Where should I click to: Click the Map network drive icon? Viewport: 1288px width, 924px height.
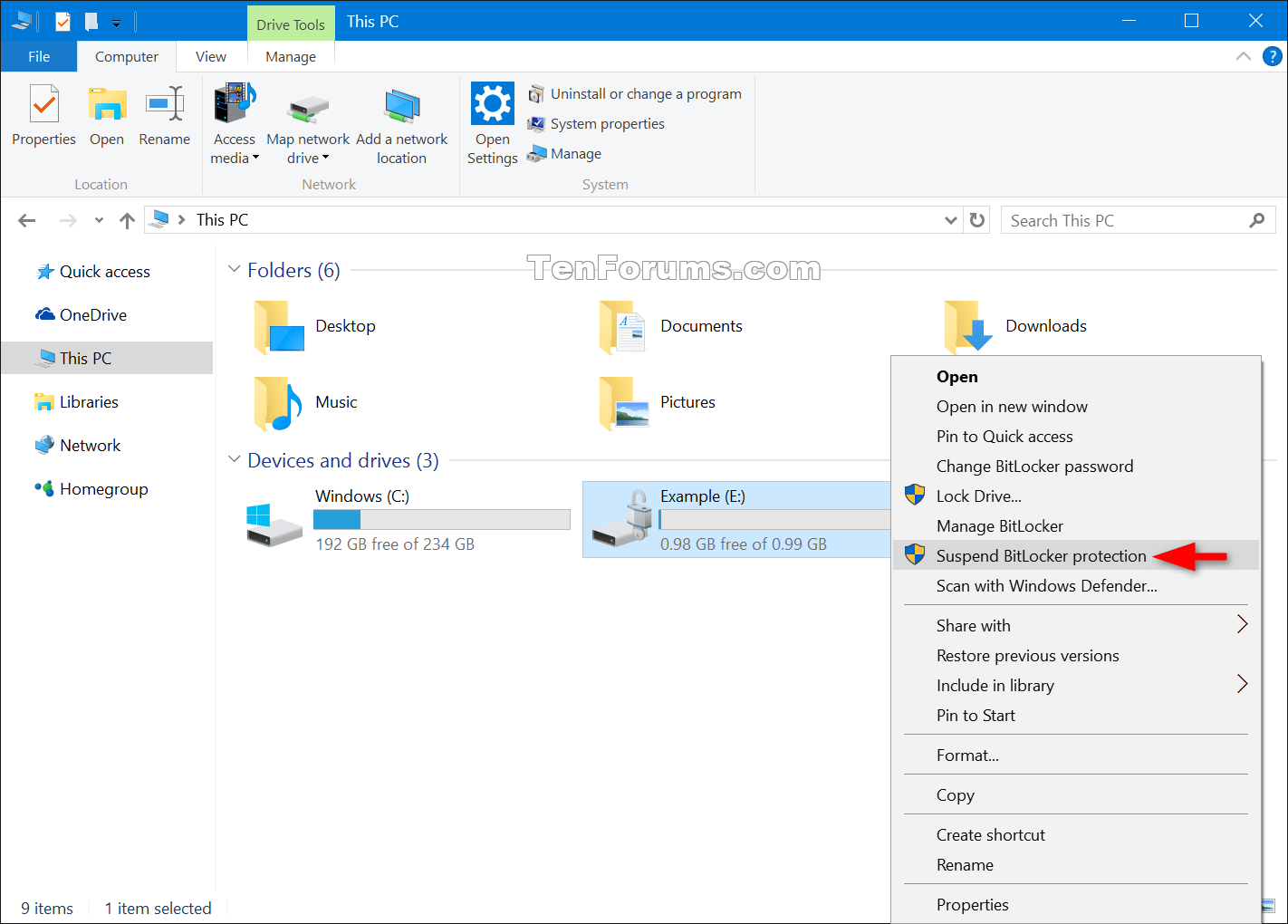pos(308,109)
